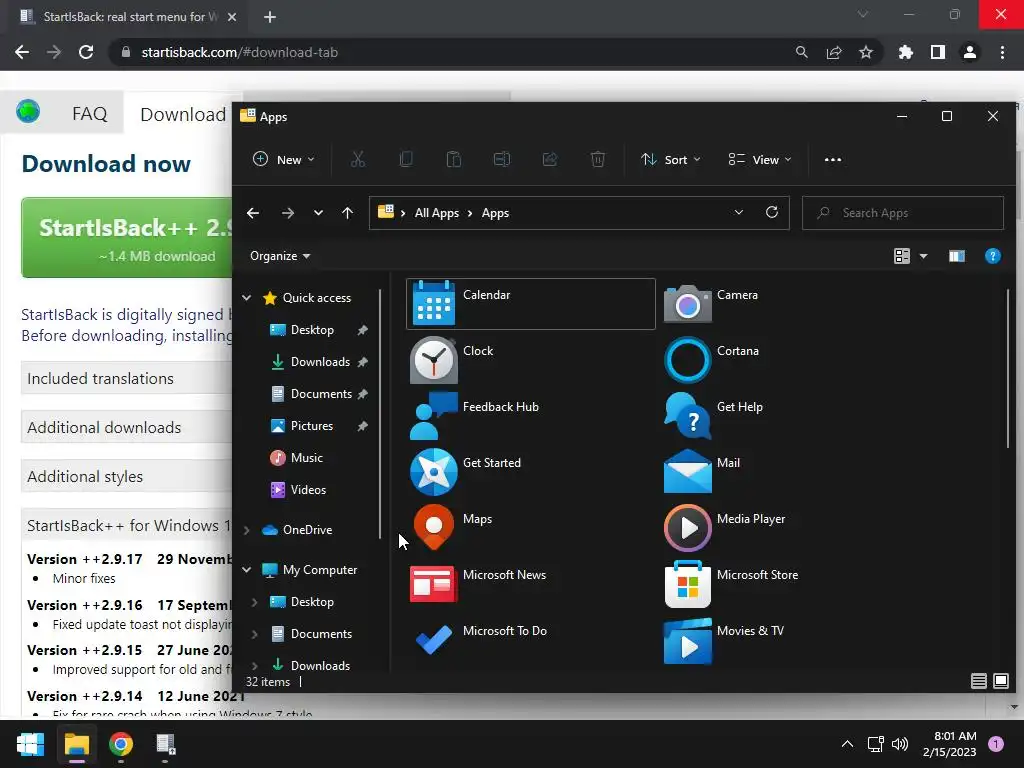Open Pictures in Quick access
The image size is (1024, 768).
coord(311,426)
